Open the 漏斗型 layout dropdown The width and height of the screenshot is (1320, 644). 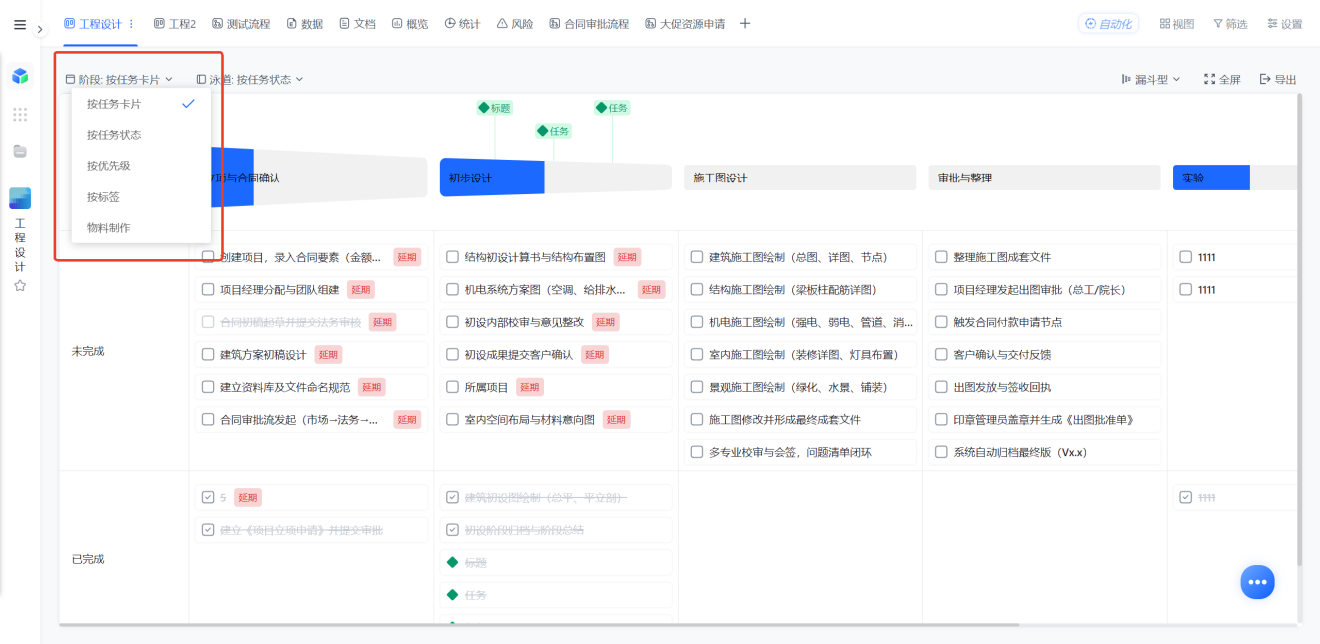pyautogui.click(x=1151, y=79)
